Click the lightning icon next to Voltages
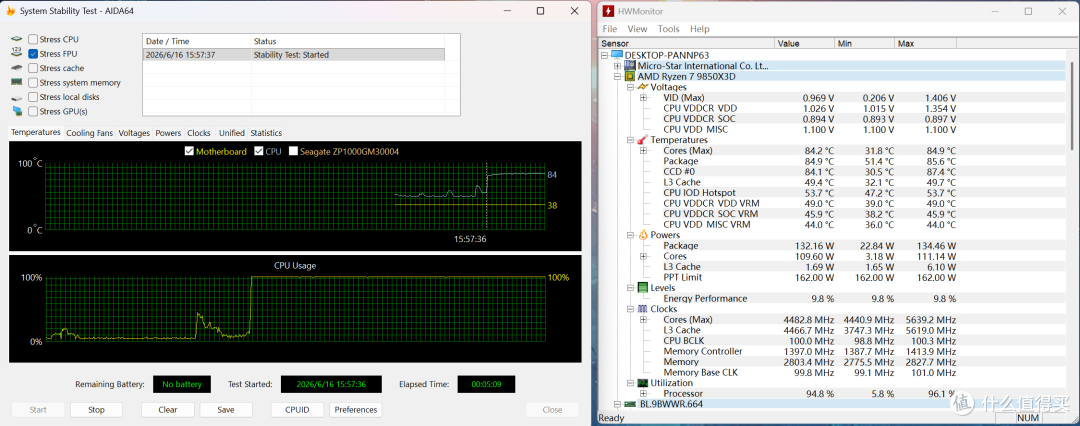 click(643, 87)
